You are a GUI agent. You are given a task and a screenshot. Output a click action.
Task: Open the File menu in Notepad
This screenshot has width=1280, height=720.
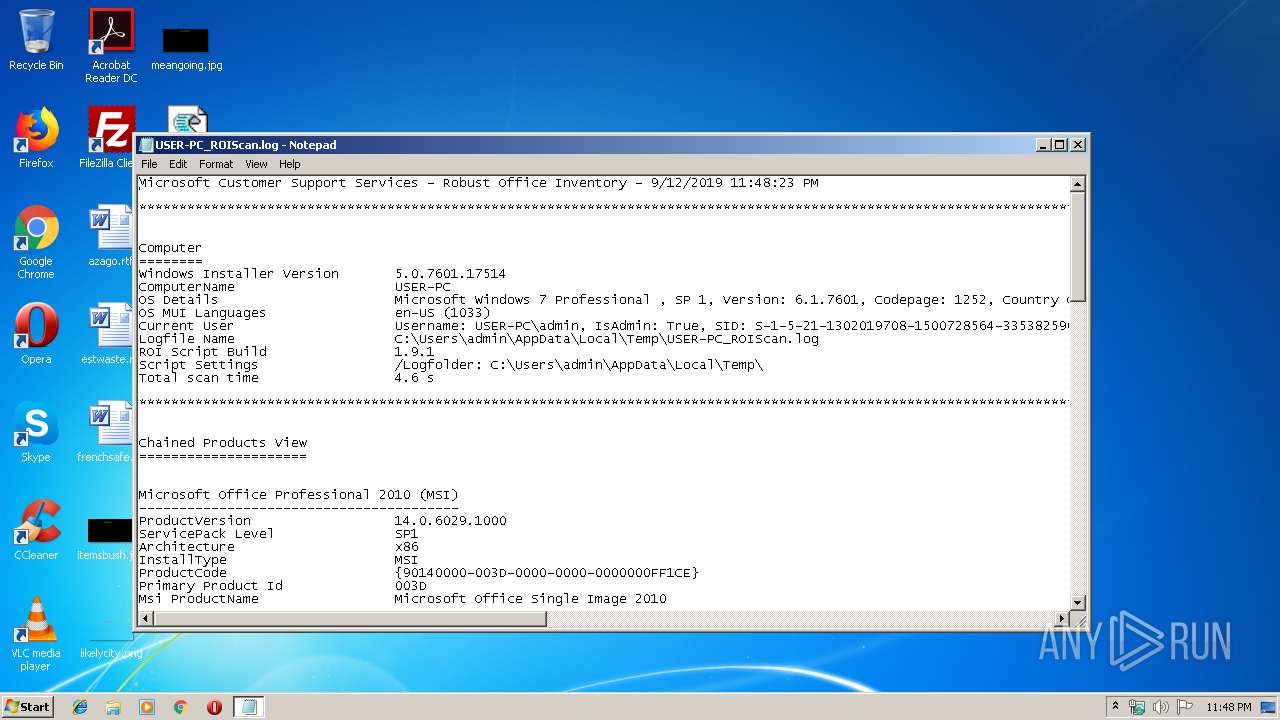(x=149, y=164)
